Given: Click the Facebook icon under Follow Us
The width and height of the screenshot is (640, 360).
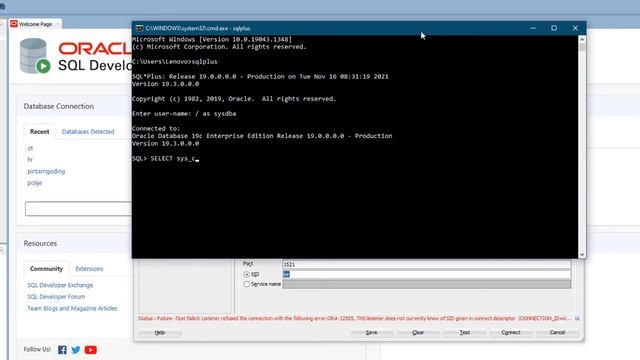Looking at the screenshot, I should point(62,350).
